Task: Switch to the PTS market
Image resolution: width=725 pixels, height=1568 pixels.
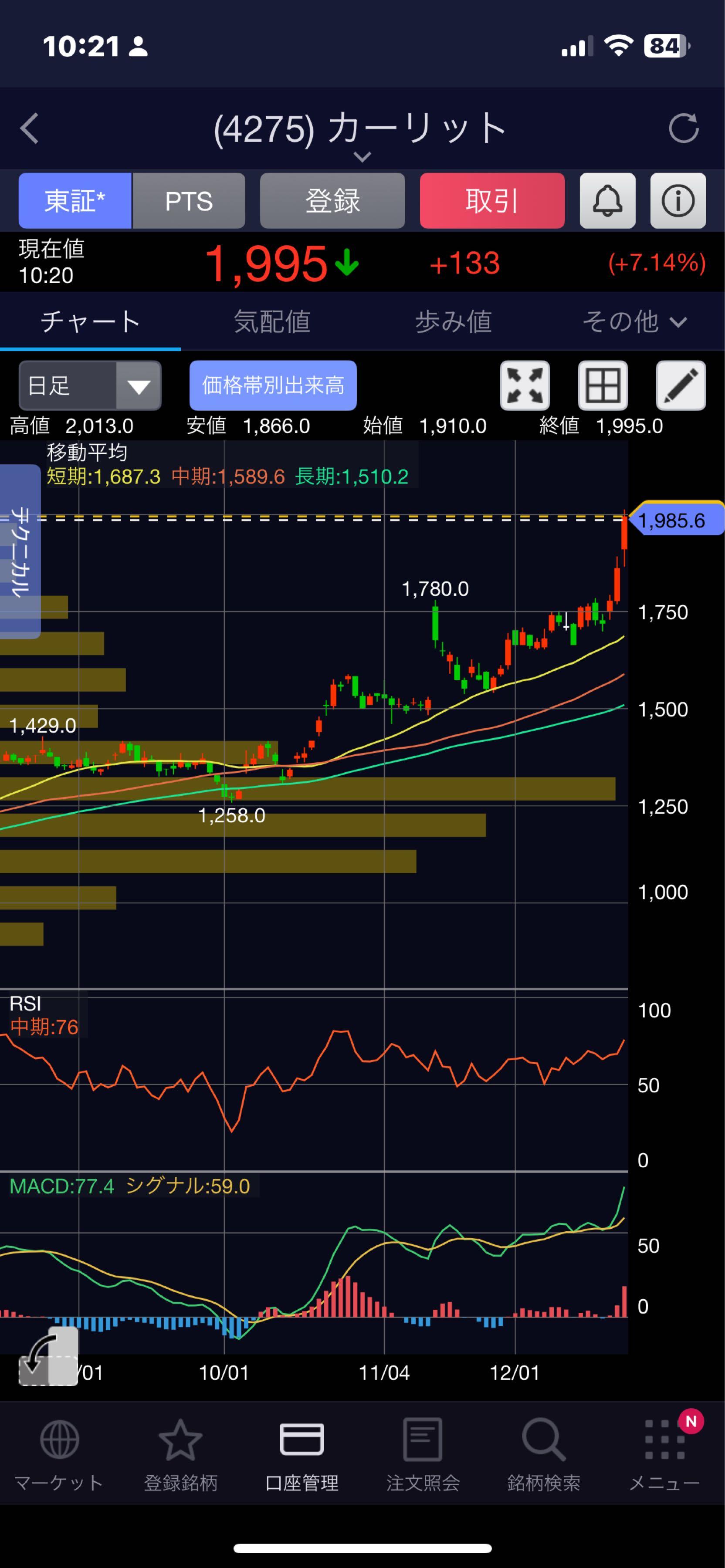Action: click(189, 201)
